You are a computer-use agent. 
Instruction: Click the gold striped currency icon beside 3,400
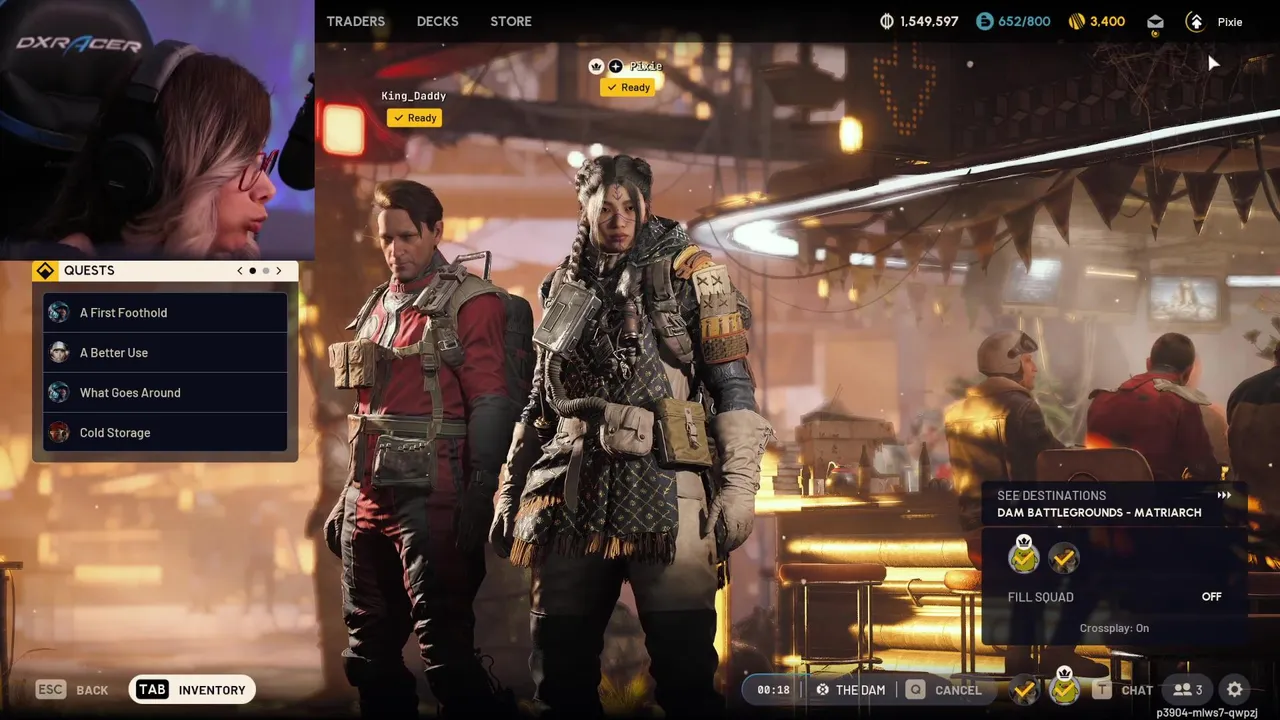(1077, 21)
